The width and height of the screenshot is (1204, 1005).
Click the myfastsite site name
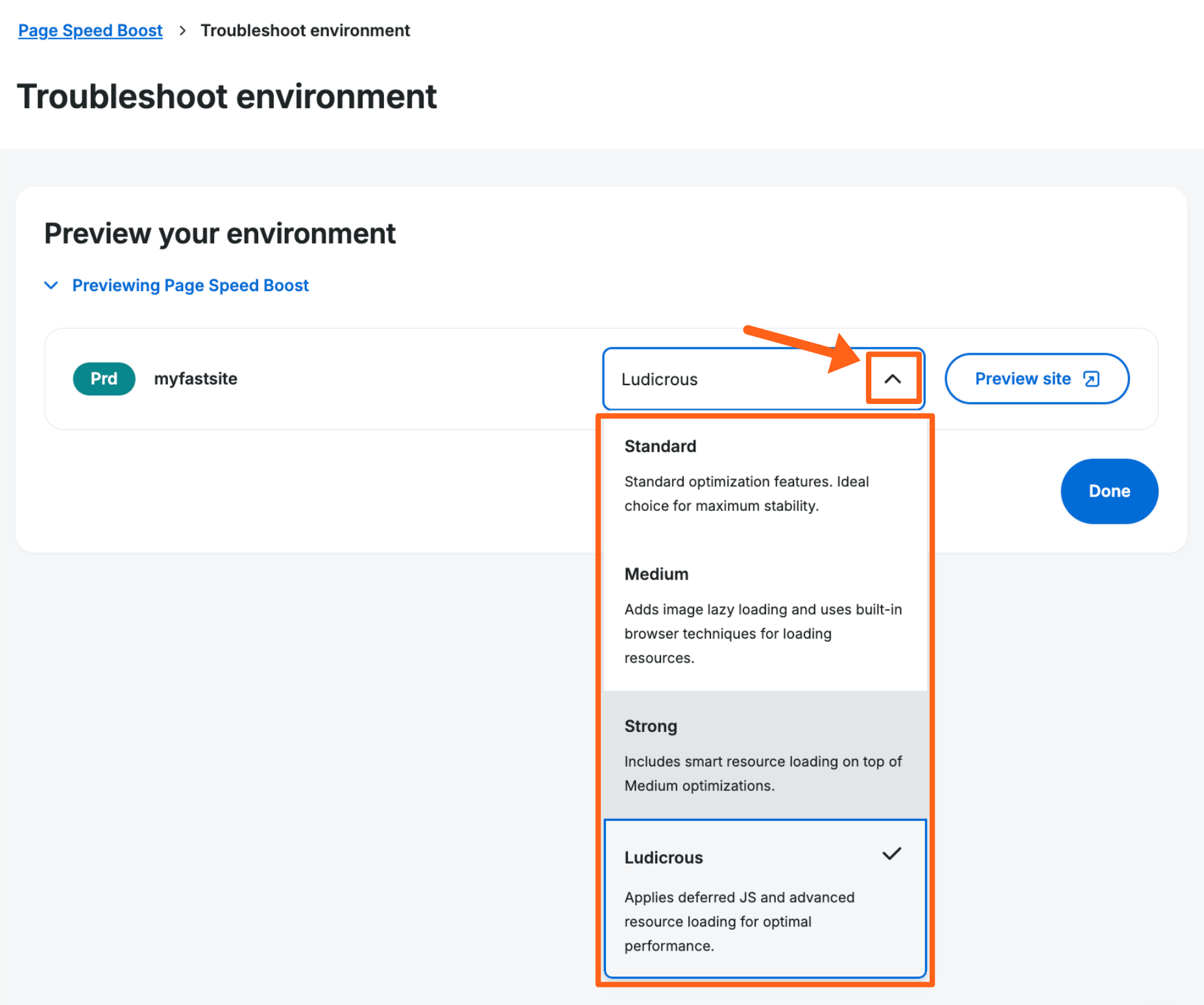click(195, 379)
